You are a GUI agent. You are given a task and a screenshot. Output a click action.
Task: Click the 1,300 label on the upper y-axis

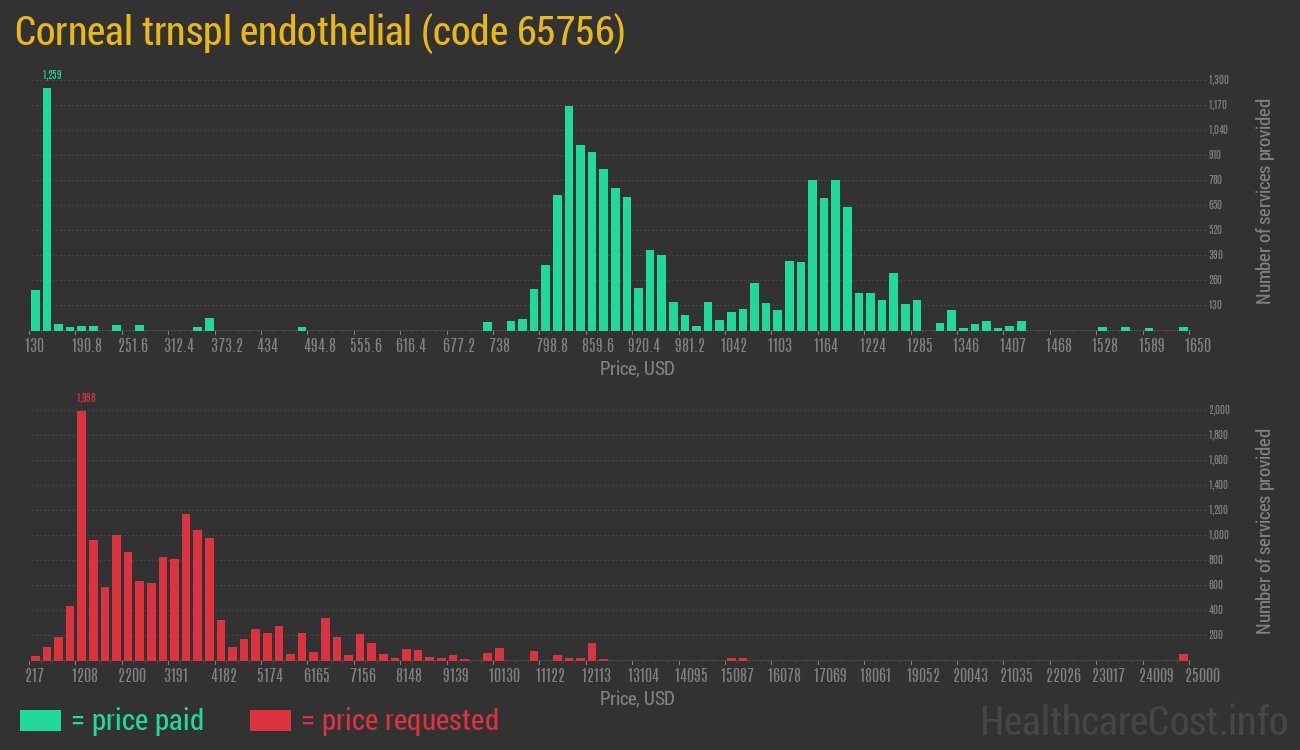coord(1218,80)
